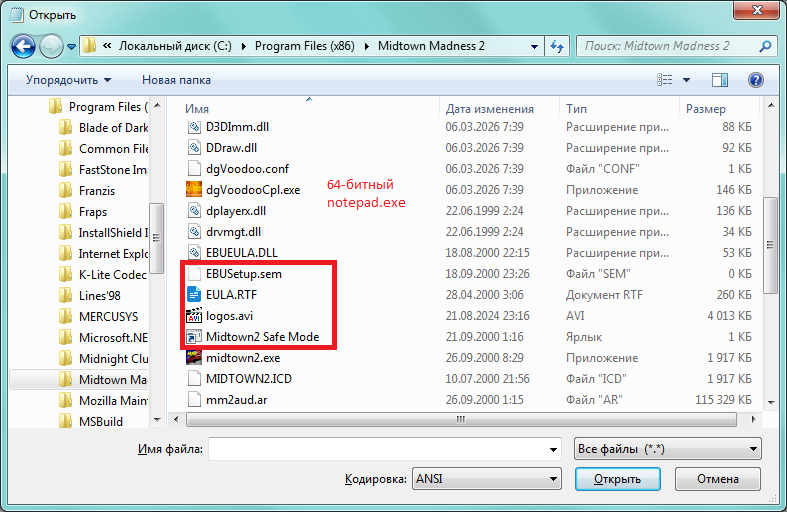787x512 pixels.
Task: Click the horizontal scrollbar thumb
Action: [x=461, y=419]
